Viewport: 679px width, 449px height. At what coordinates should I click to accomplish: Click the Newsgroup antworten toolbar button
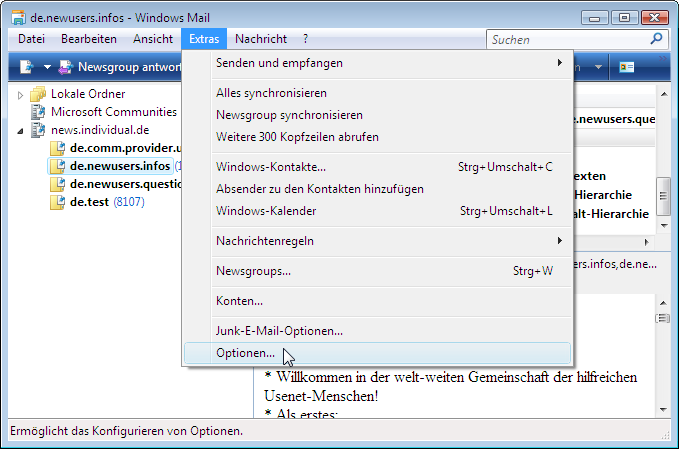[x=120, y=67]
